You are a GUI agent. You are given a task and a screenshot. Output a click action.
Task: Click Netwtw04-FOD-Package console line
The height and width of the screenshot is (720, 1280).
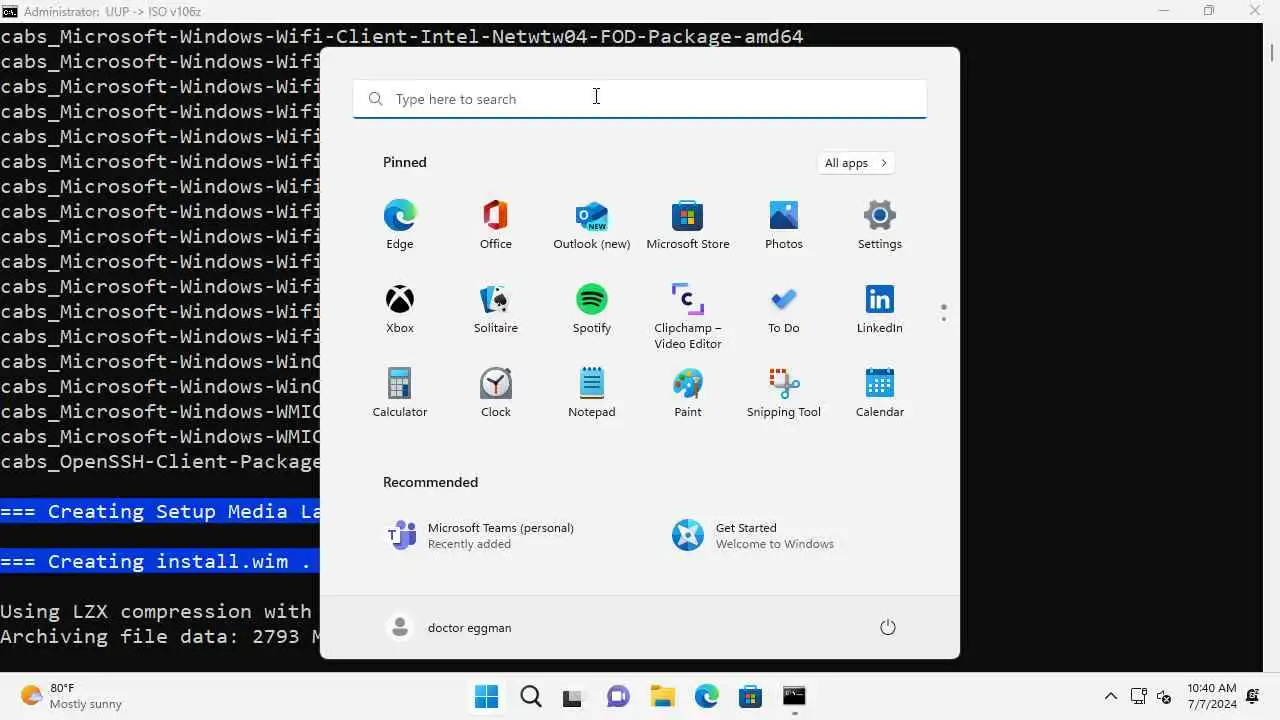coord(401,36)
